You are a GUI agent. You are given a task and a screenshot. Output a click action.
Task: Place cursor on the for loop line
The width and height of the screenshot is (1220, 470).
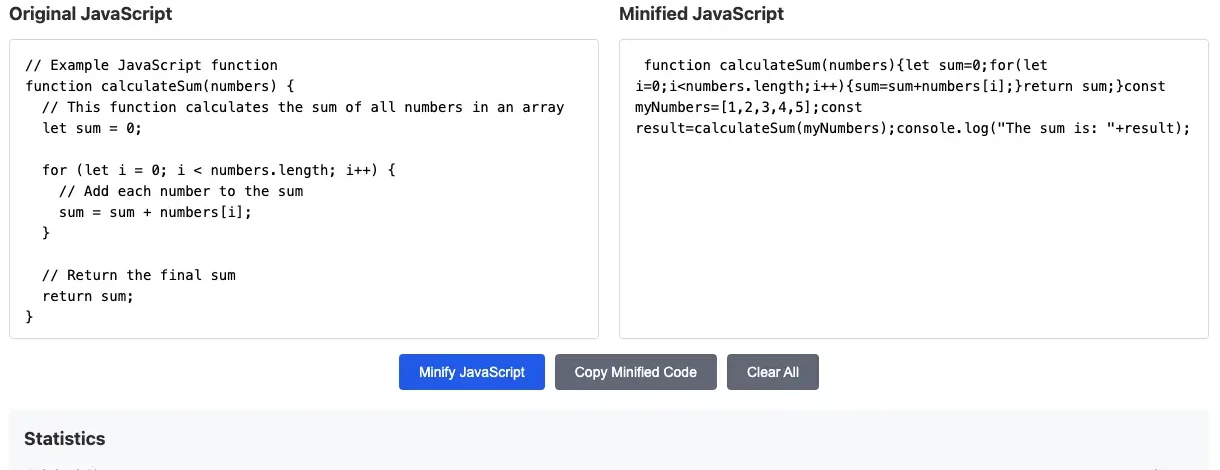pyautogui.click(x=219, y=170)
